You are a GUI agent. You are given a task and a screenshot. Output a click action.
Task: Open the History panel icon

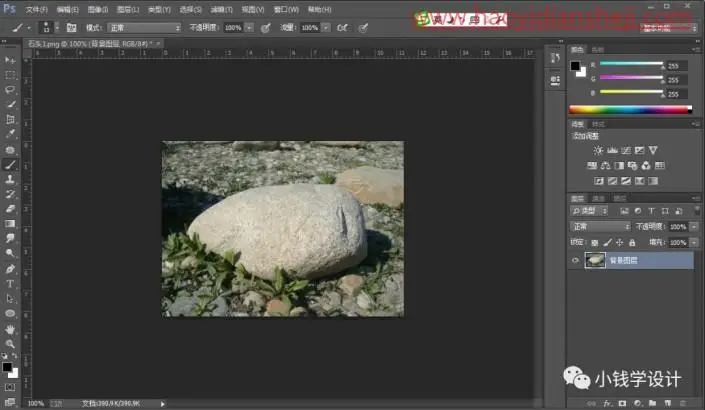pos(555,58)
